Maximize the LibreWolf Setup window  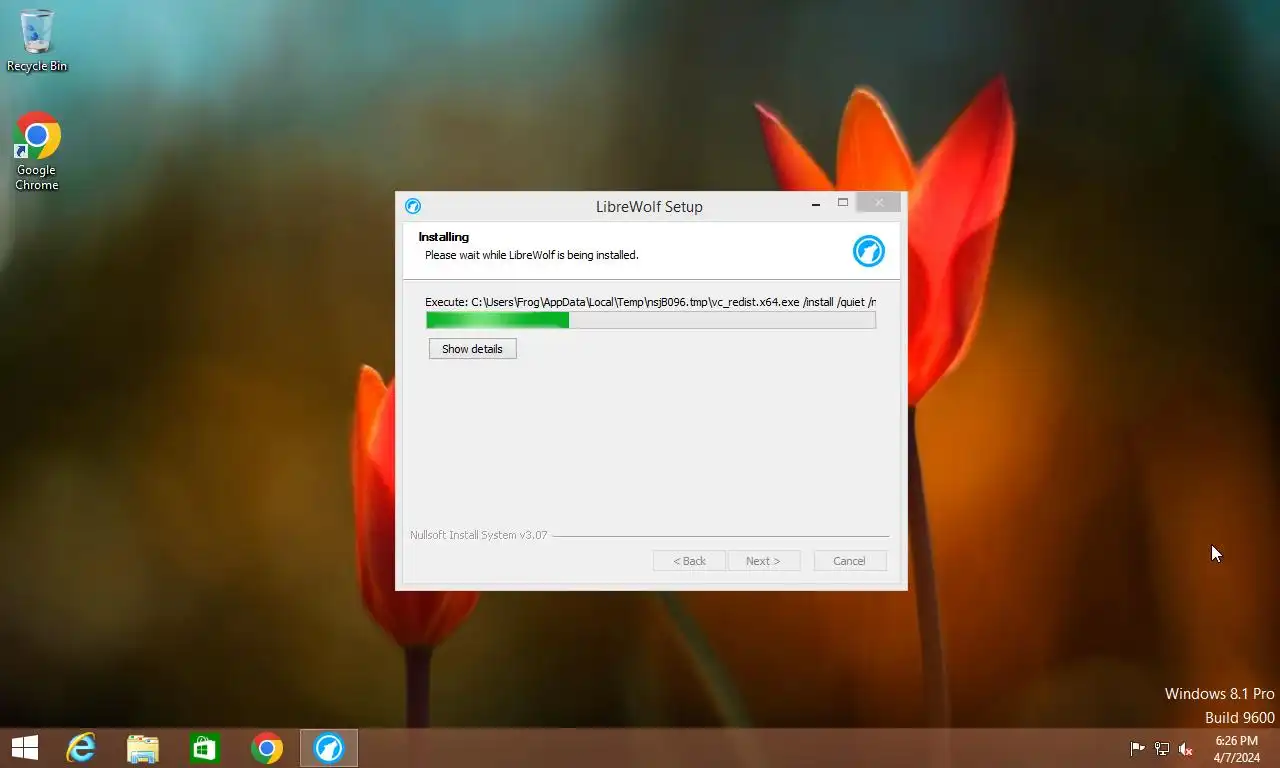(x=843, y=204)
